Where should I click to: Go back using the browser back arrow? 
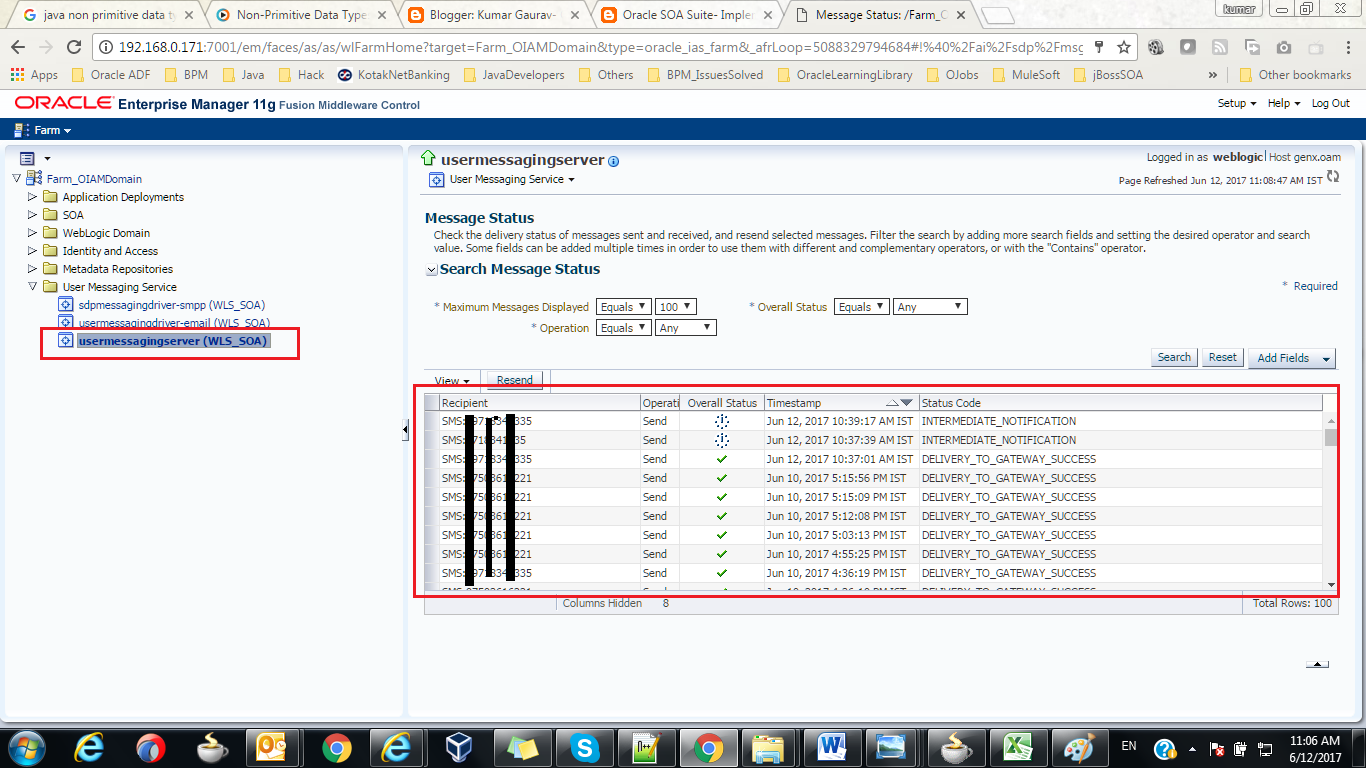19,47
